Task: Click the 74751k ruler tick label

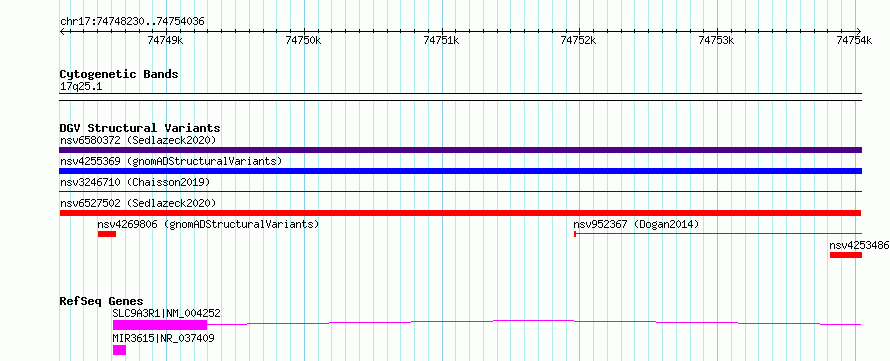Action: pyautogui.click(x=442, y=40)
